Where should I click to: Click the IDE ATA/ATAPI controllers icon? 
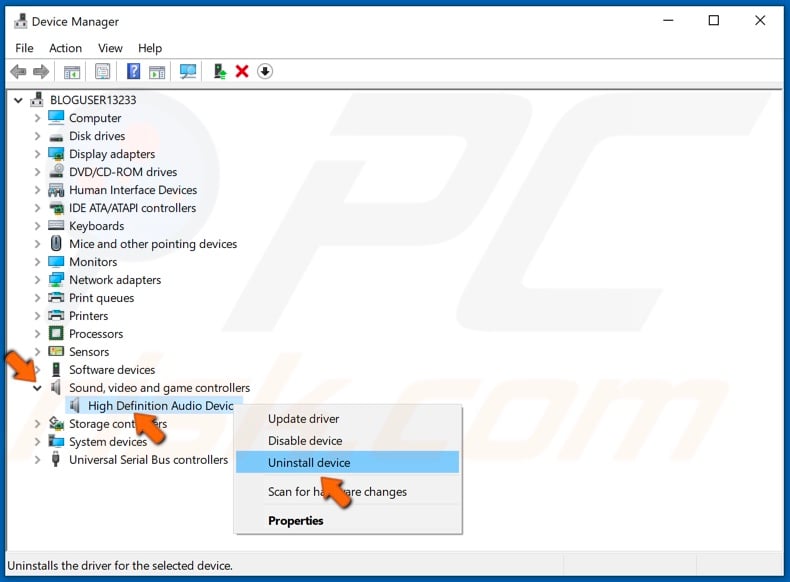[x=56, y=208]
